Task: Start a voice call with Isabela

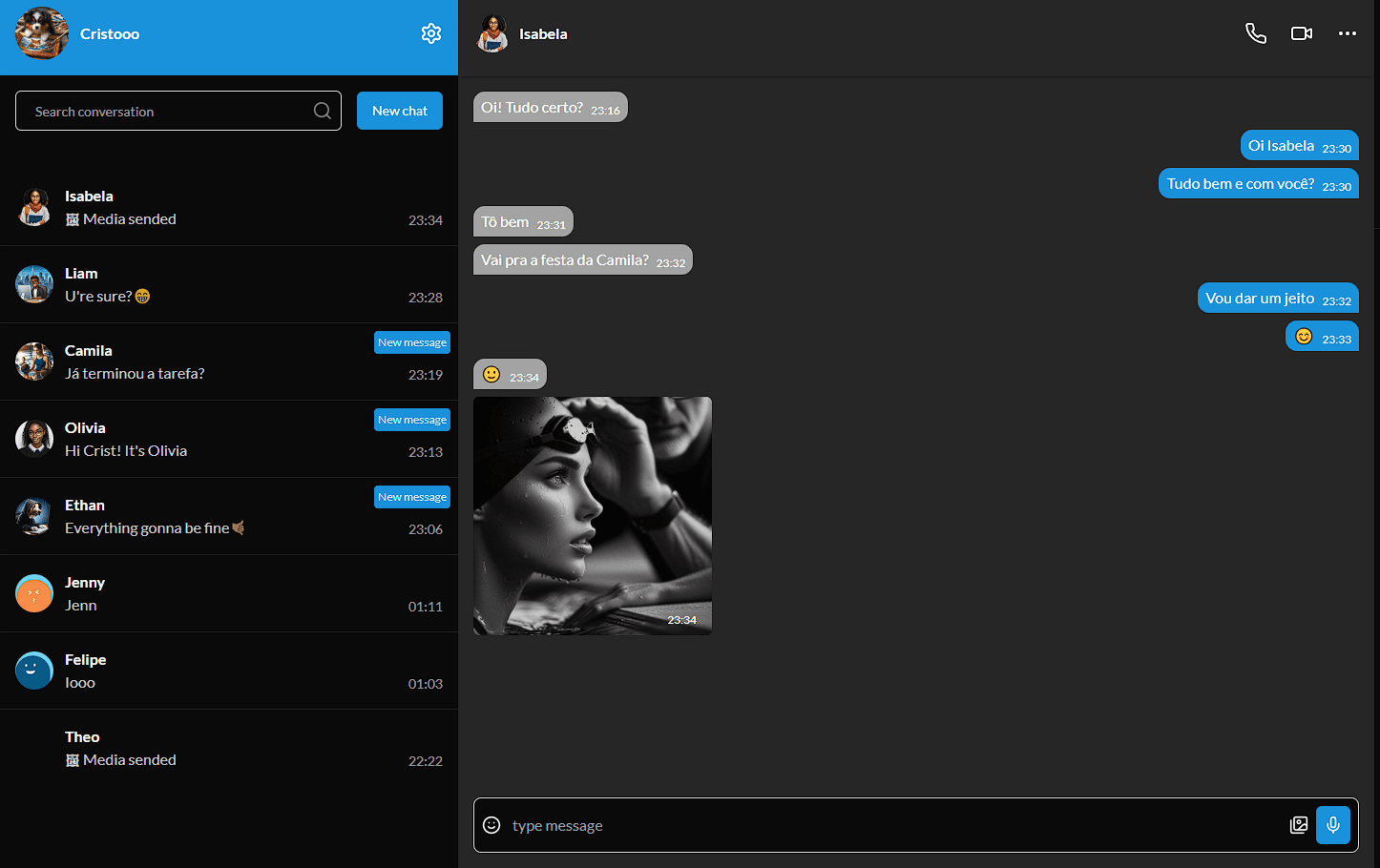Action: pos(1256,33)
